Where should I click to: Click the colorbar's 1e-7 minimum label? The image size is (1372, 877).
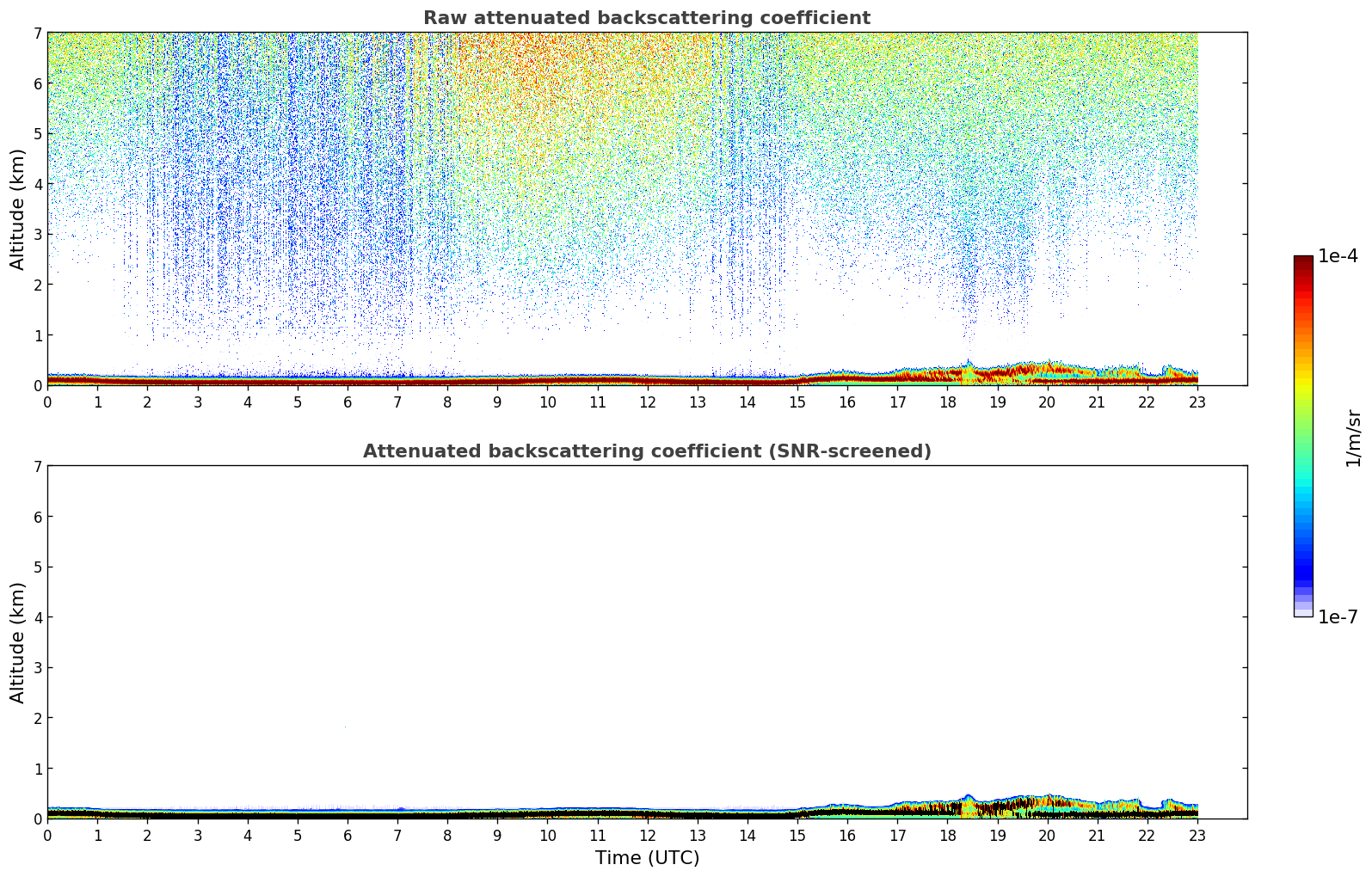pos(1338,616)
